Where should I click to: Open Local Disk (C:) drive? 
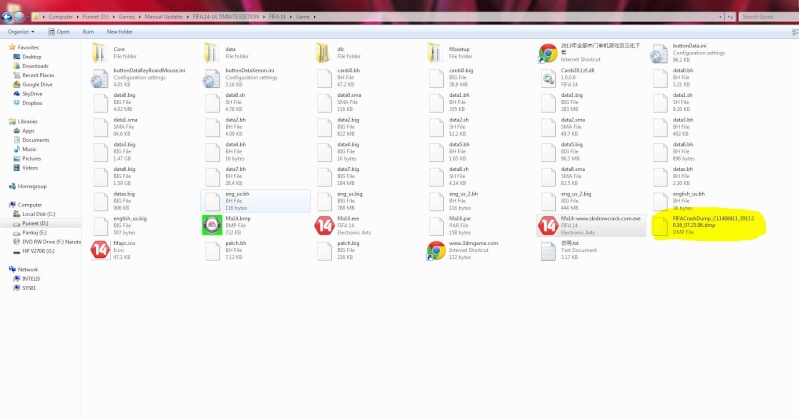coord(38,214)
